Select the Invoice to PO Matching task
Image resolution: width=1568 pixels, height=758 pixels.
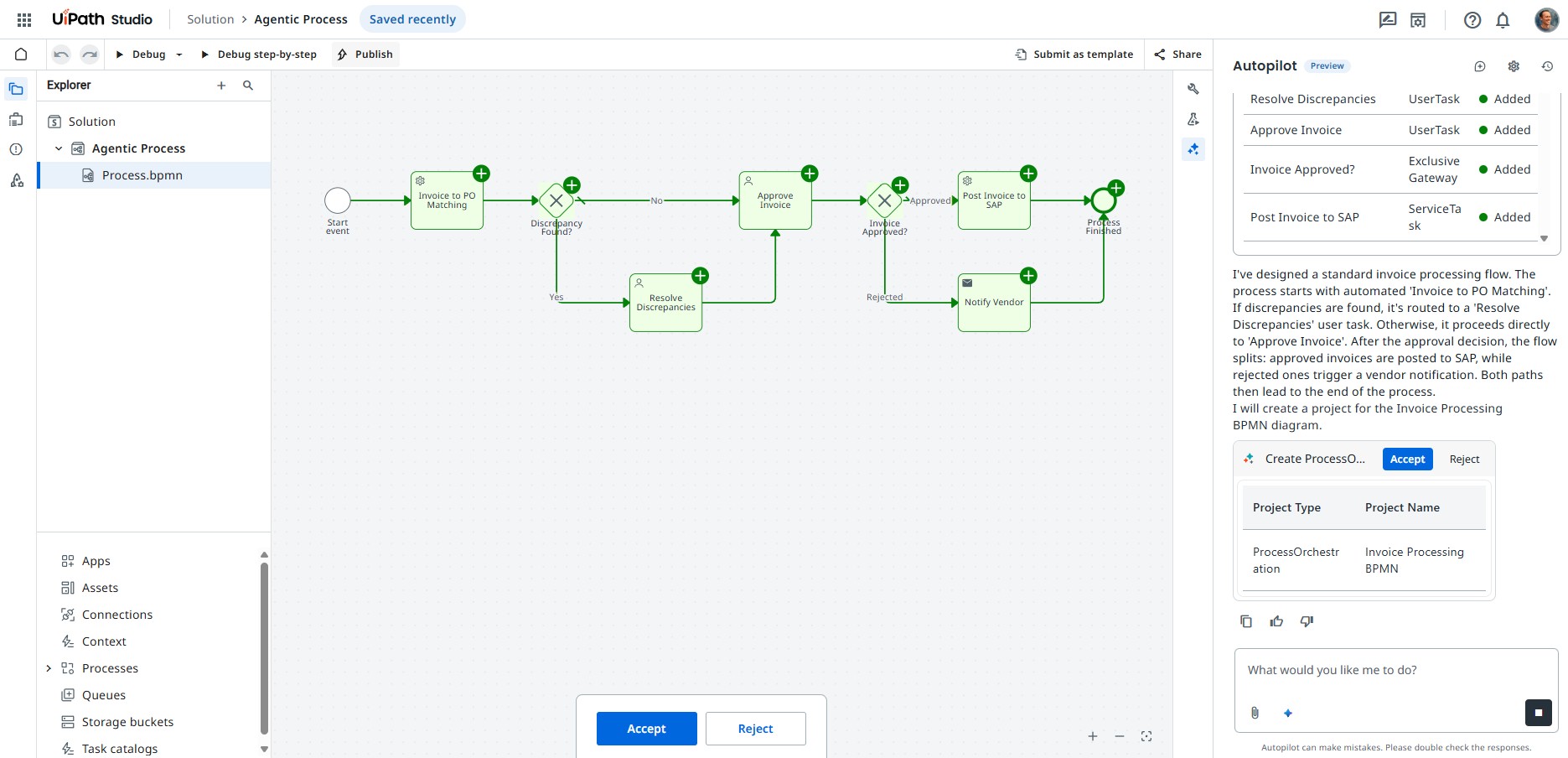click(x=447, y=200)
